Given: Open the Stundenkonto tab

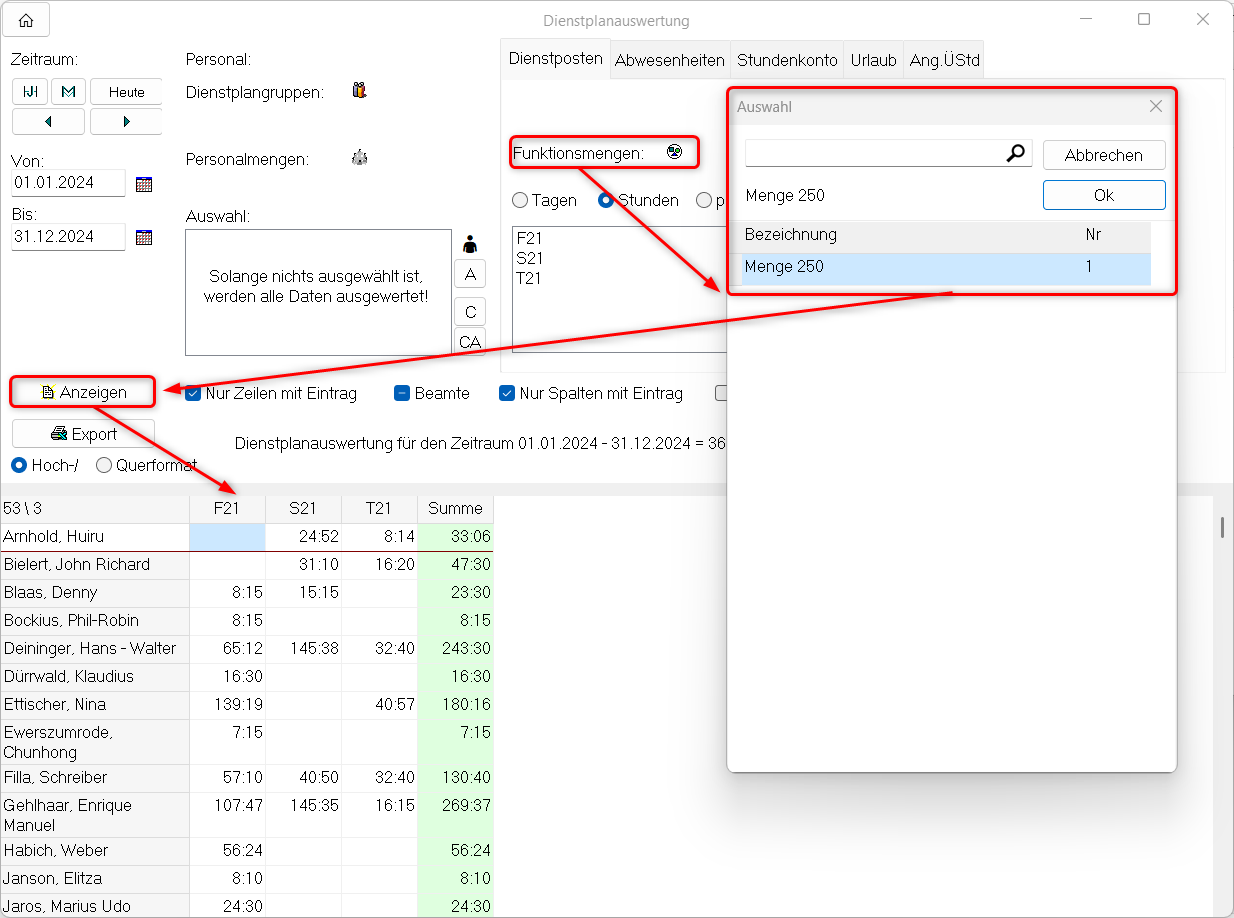Looking at the screenshot, I should (787, 60).
